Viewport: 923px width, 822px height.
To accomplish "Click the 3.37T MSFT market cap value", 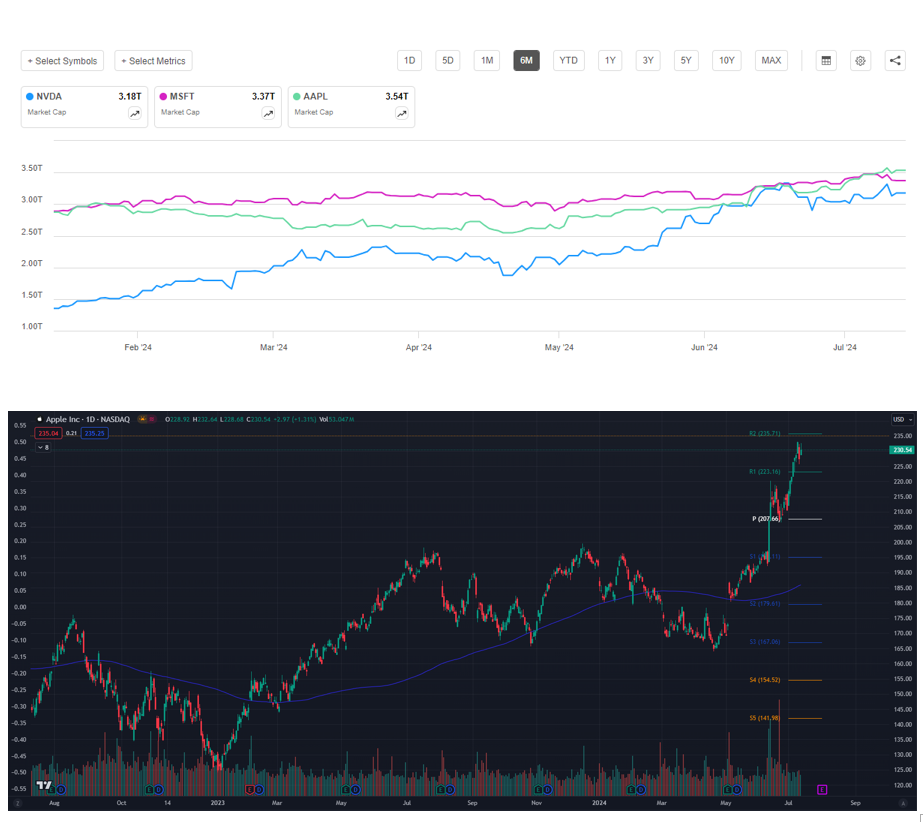I will [263, 97].
